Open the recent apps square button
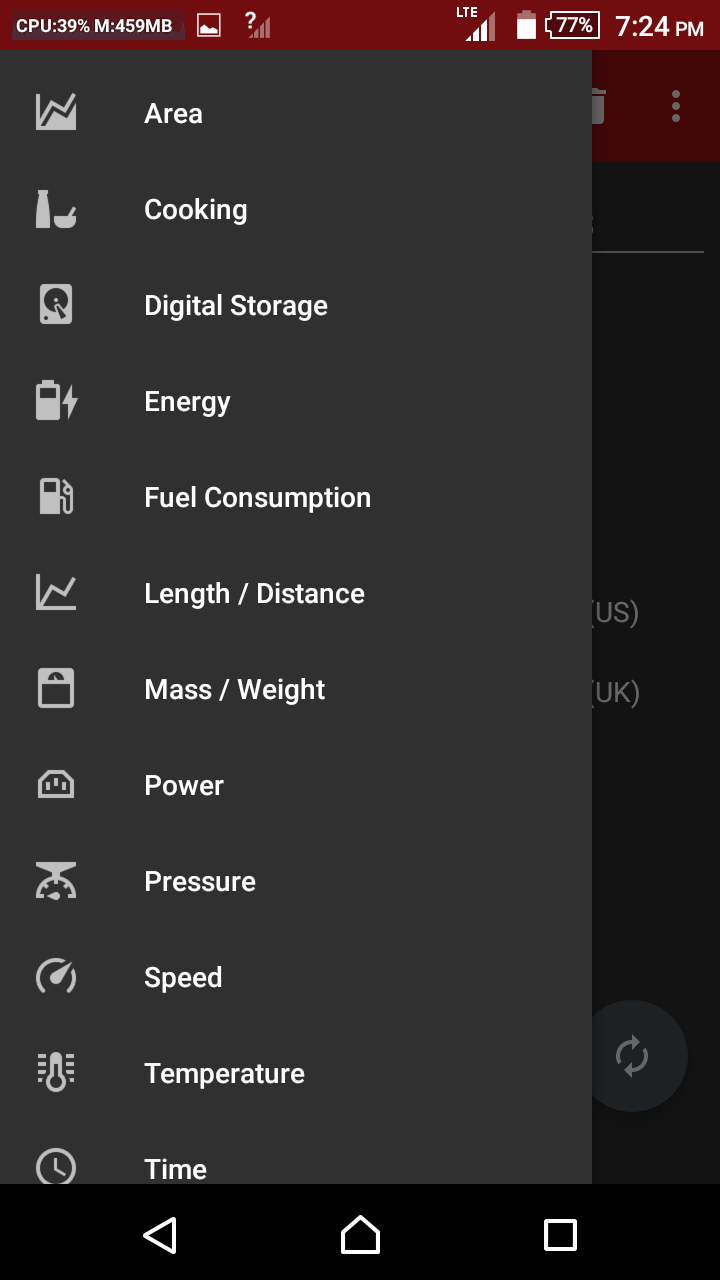The image size is (720, 1280). pos(560,1235)
